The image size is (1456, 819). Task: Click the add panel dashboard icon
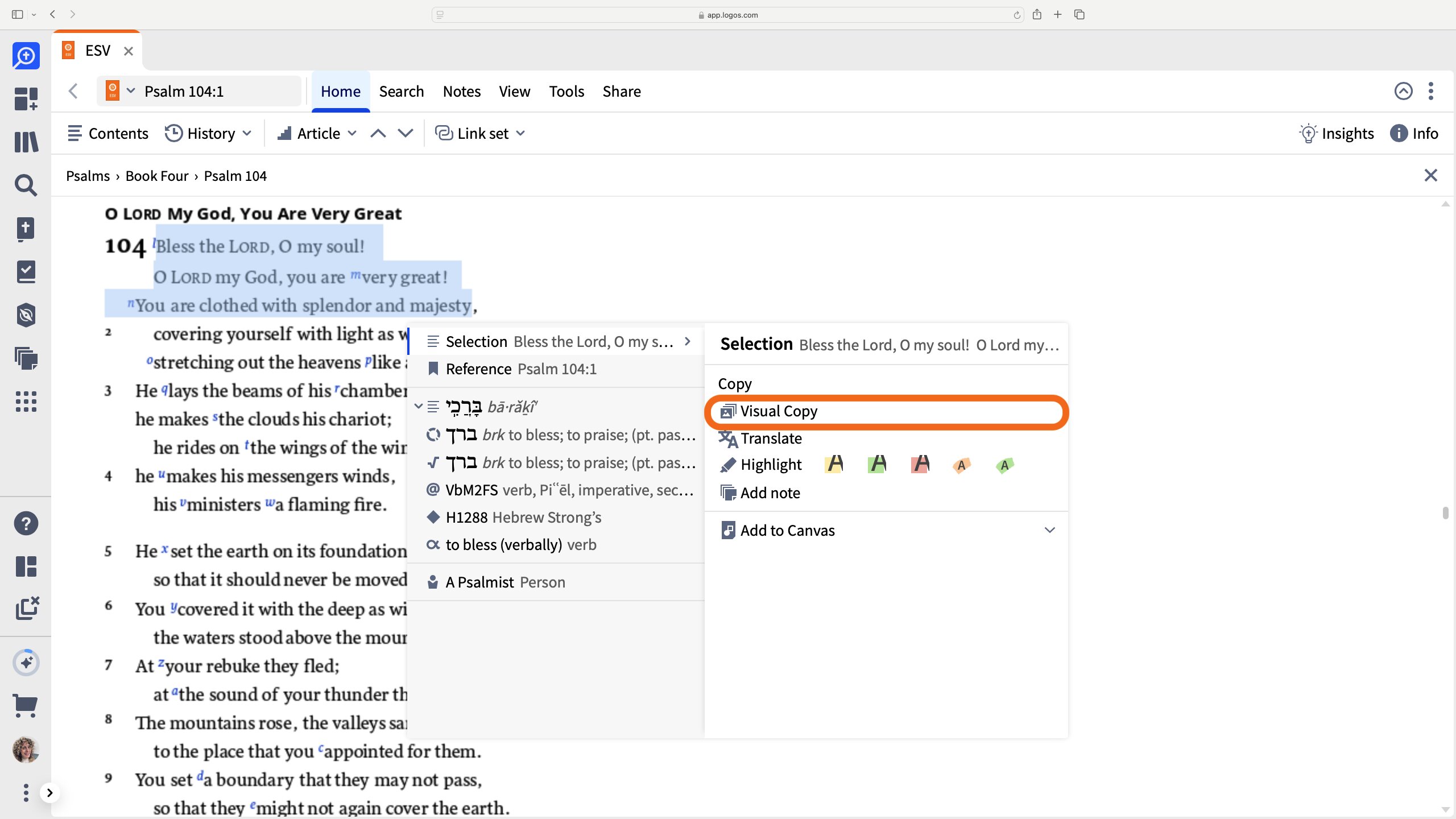[x=26, y=98]
